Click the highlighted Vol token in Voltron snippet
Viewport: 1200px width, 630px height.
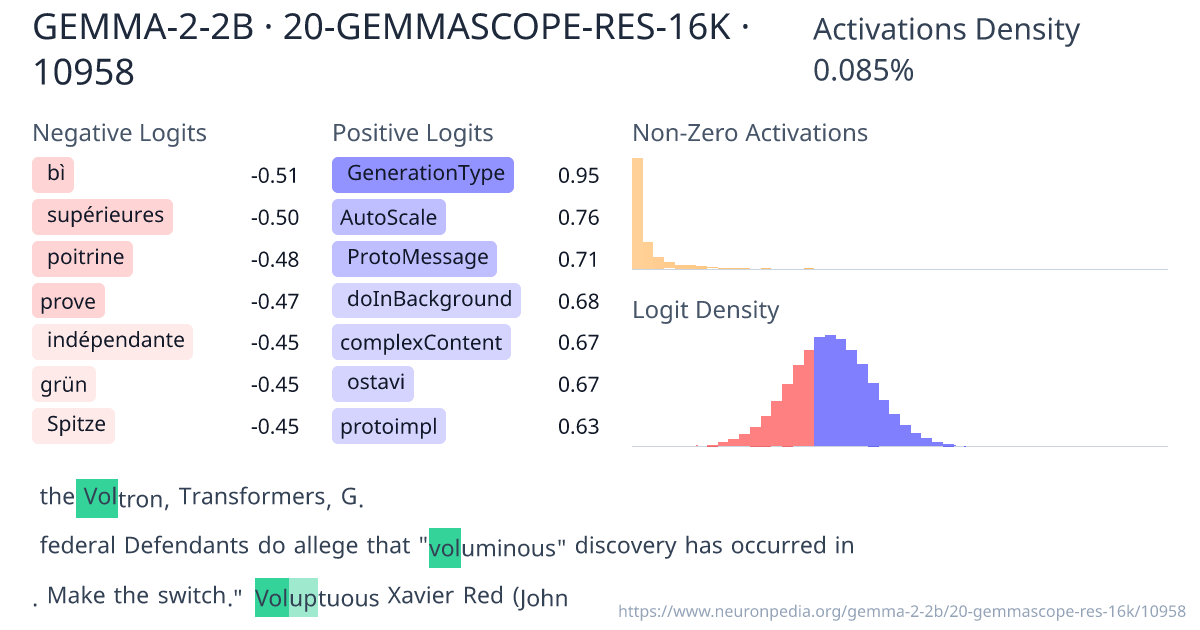pyautogui.click(x=96, y=497)
